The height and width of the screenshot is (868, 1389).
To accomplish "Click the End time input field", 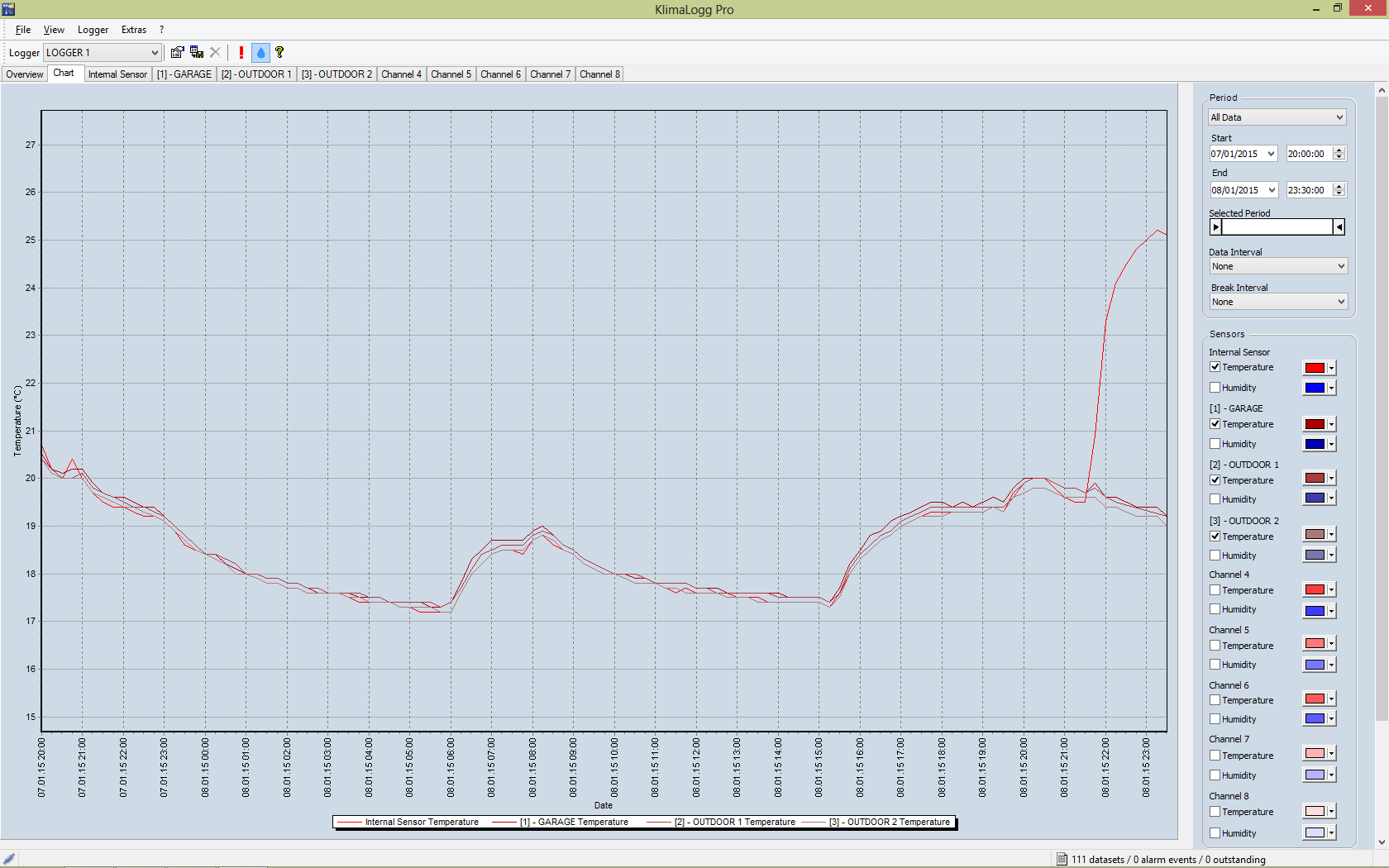I will (1308, 190).
